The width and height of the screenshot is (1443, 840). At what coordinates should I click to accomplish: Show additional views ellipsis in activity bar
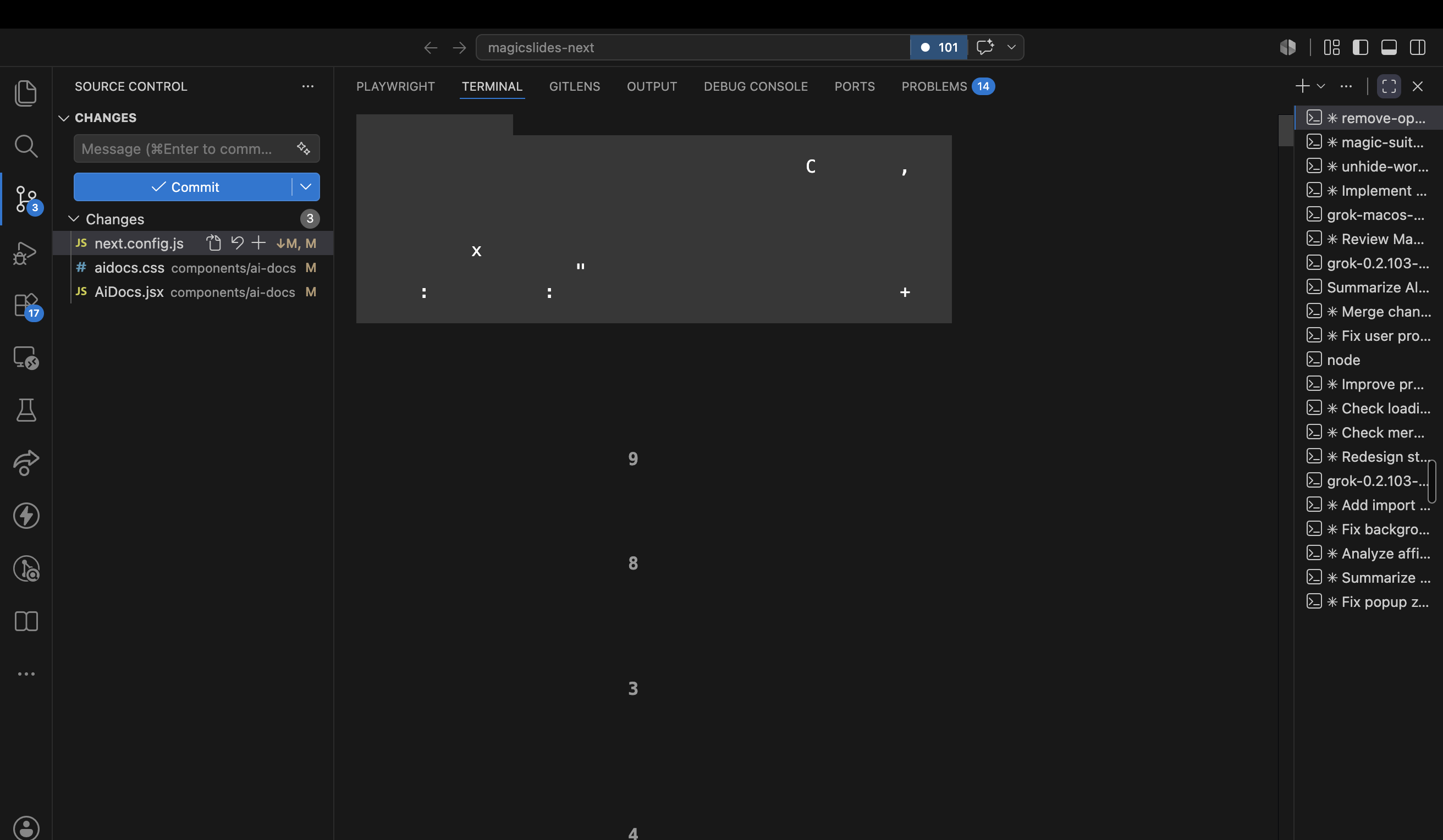pyautogui.click(x=26, y=674)
